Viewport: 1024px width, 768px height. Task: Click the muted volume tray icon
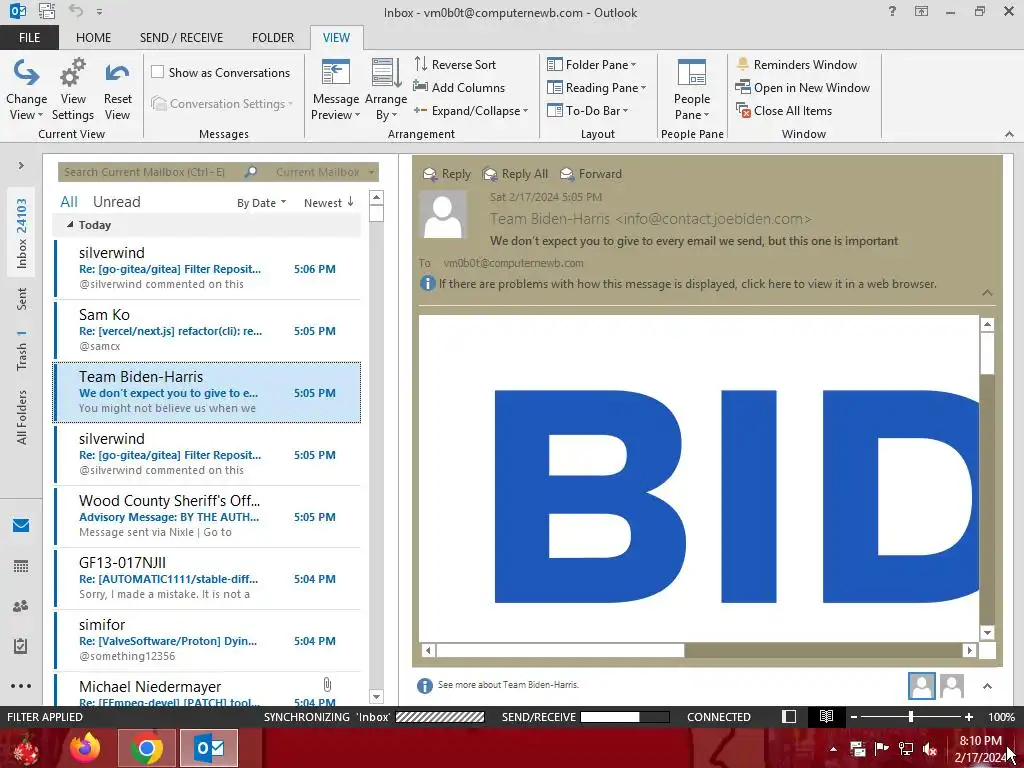click(x=930, y=749)
